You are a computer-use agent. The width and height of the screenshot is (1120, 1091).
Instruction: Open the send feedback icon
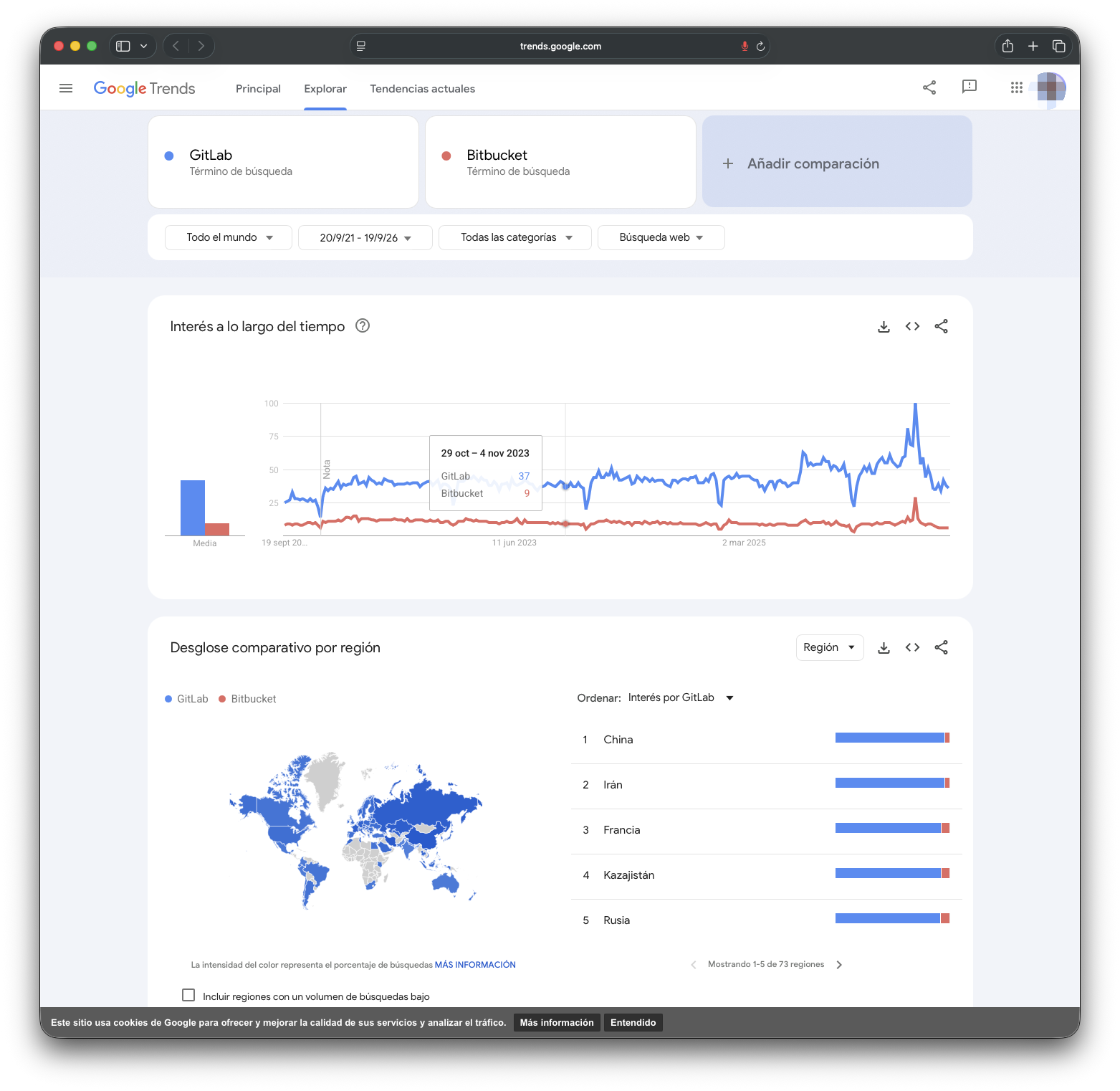pyautogui.click(x=969, y=87)
